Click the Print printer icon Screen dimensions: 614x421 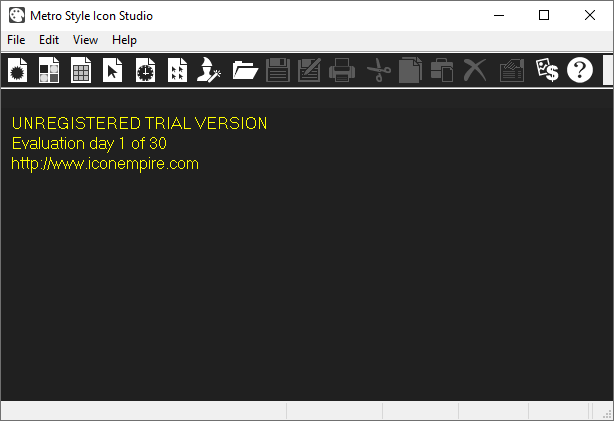tap(342, 70)
